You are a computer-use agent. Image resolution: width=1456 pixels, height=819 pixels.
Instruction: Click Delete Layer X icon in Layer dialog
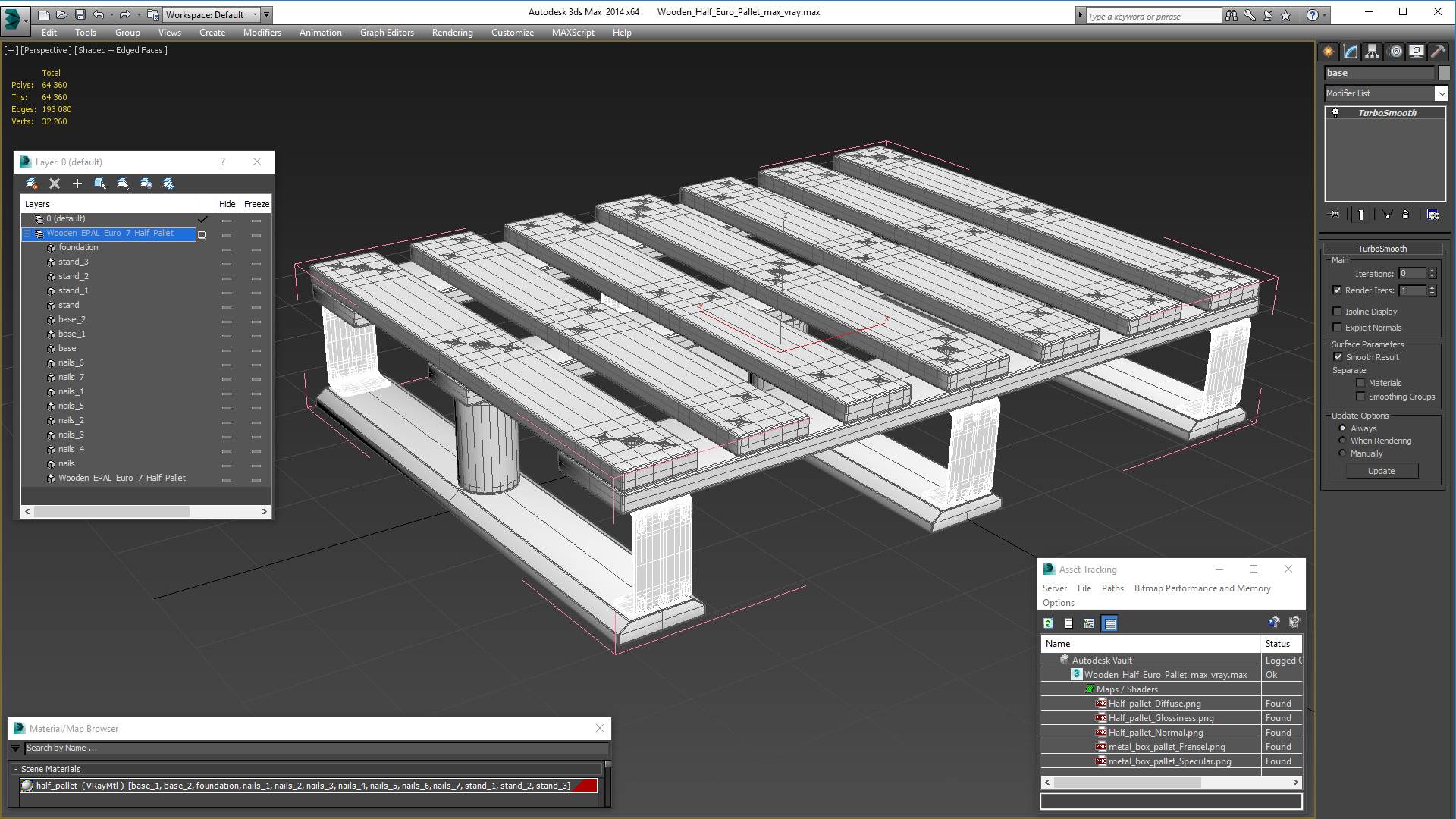click(x=55, y=184)
